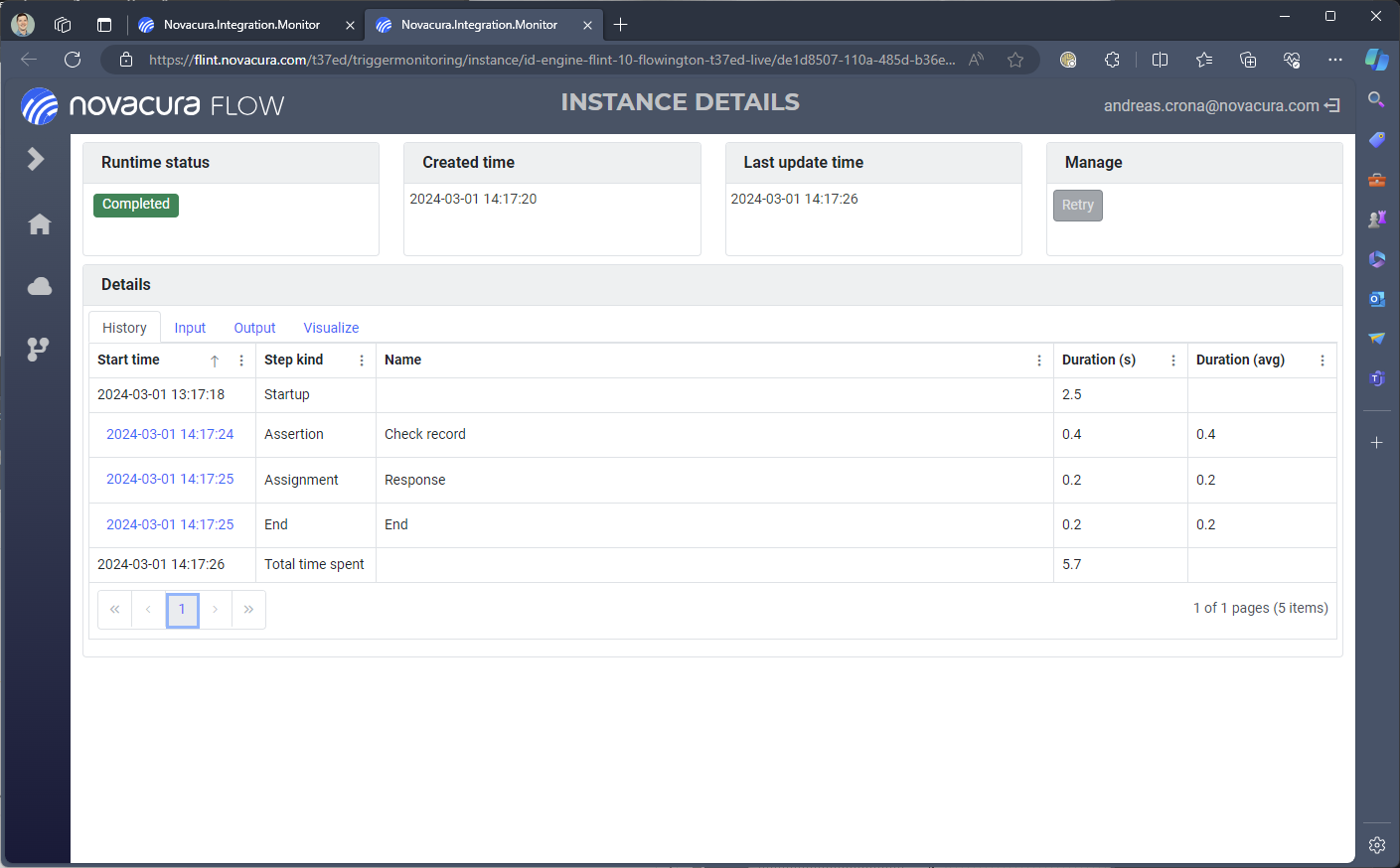The image size is (1400, 868).
Task: Switch to the Input tab
Action: [190, 328]
